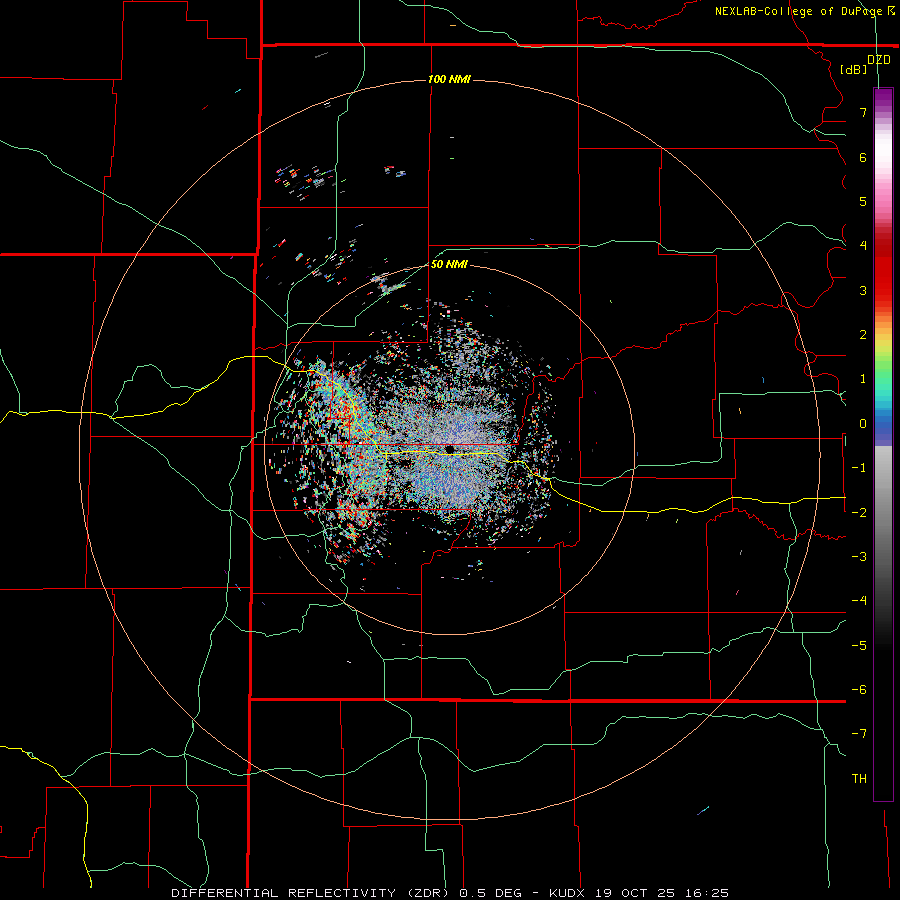Click the "TH" threshold label on the scale

[859, 779]
